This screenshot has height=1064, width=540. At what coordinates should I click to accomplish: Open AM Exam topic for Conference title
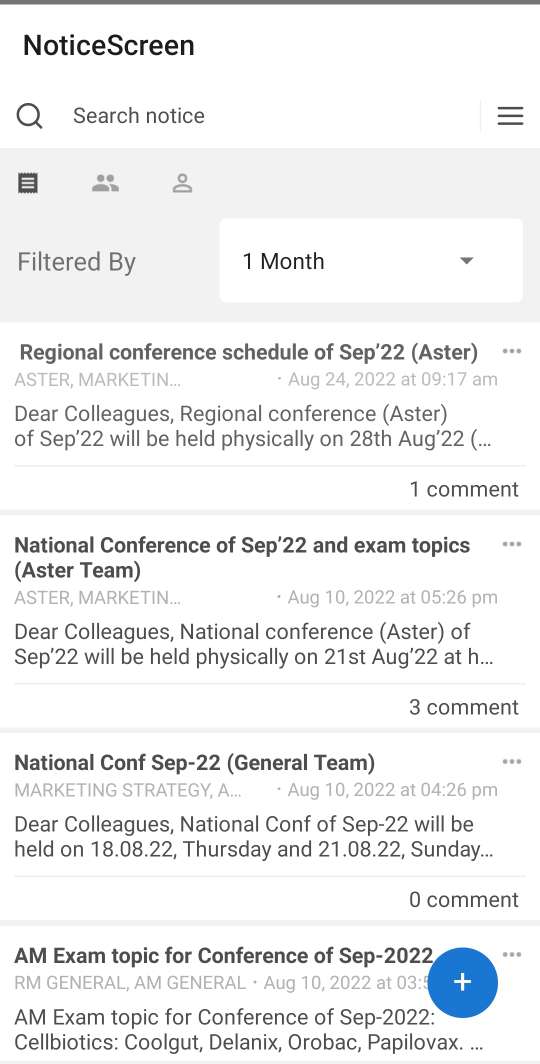(x=223, y=955)
